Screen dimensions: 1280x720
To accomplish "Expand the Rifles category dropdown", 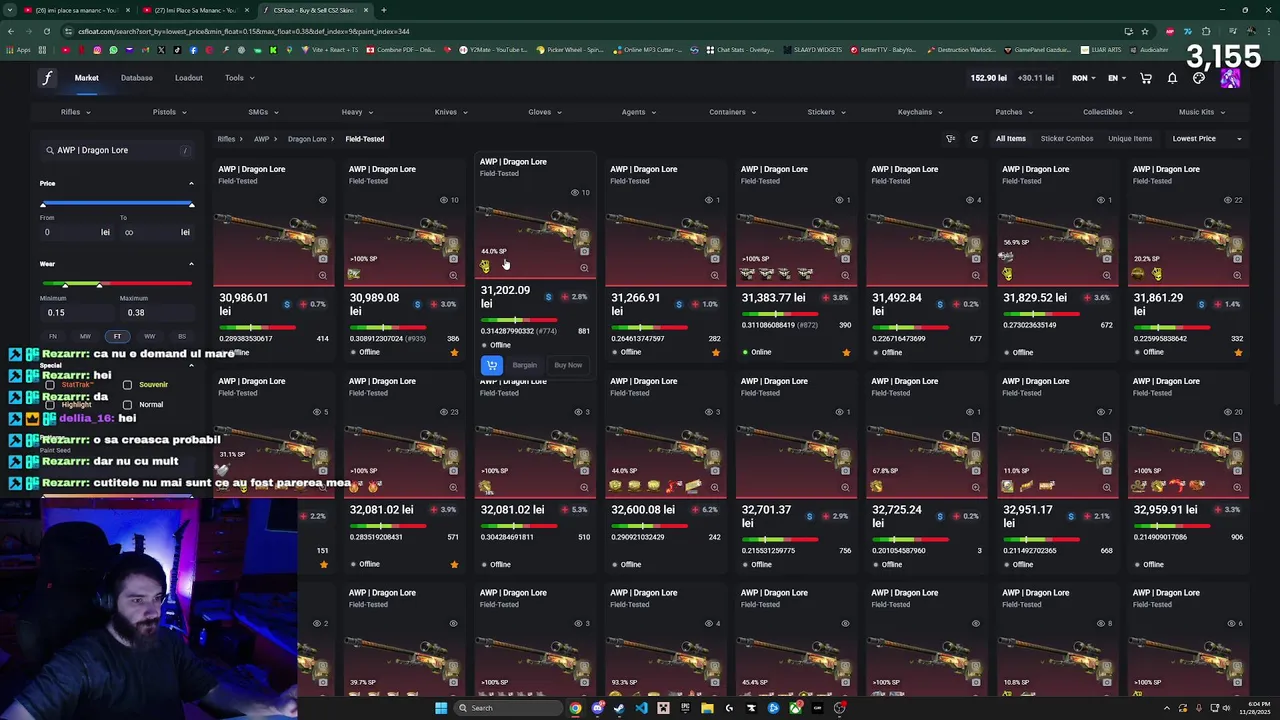I will (76, 112).
